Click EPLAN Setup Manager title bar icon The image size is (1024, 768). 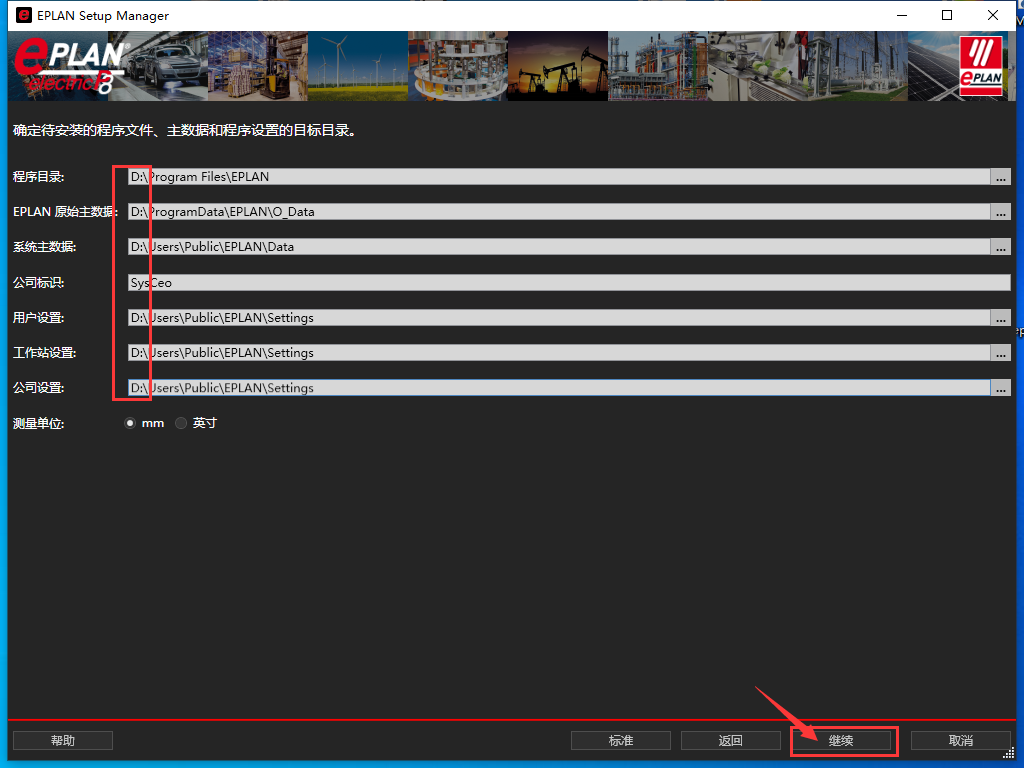(23, 16)
